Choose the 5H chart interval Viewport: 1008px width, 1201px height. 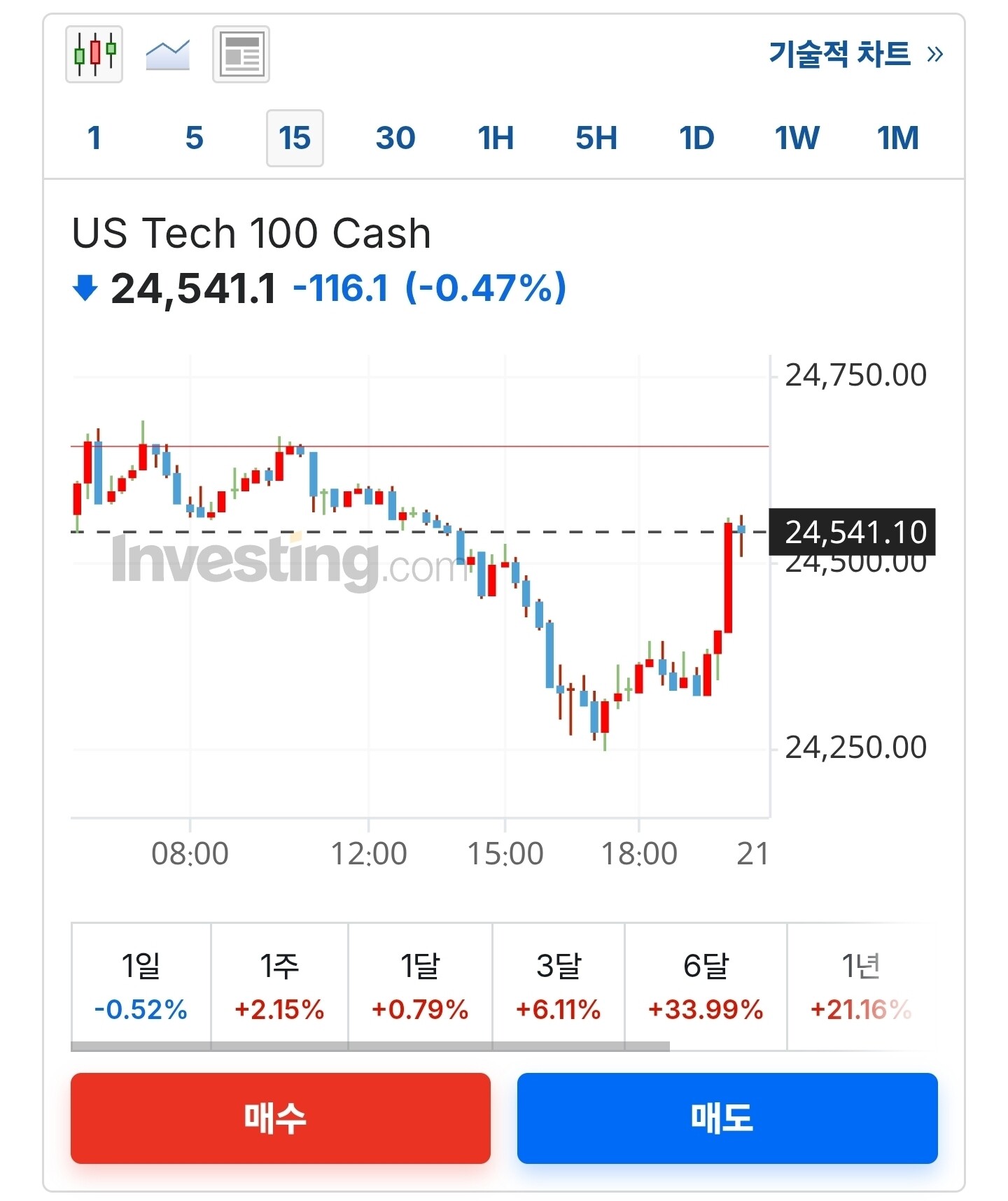(x=596, y=138)
